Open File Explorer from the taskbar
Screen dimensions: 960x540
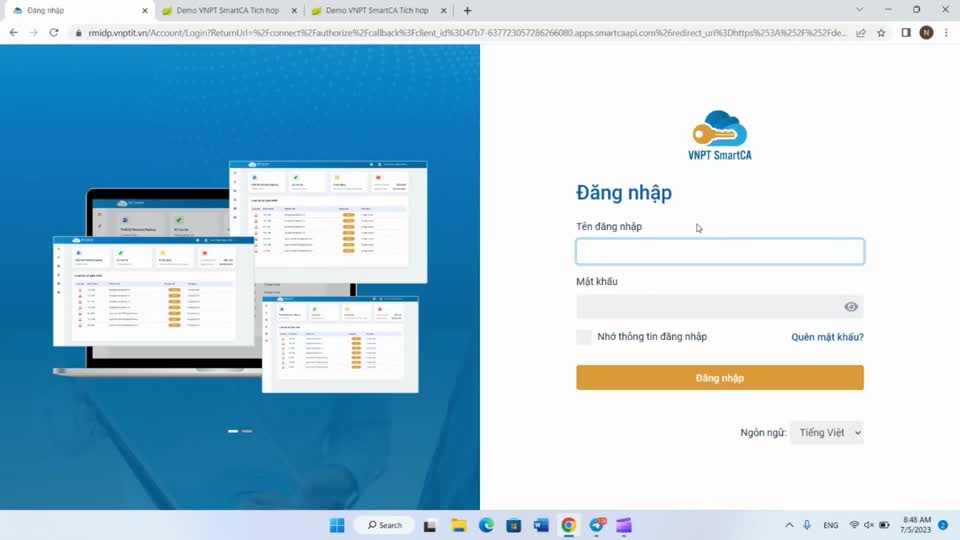[x=459, y=525]
